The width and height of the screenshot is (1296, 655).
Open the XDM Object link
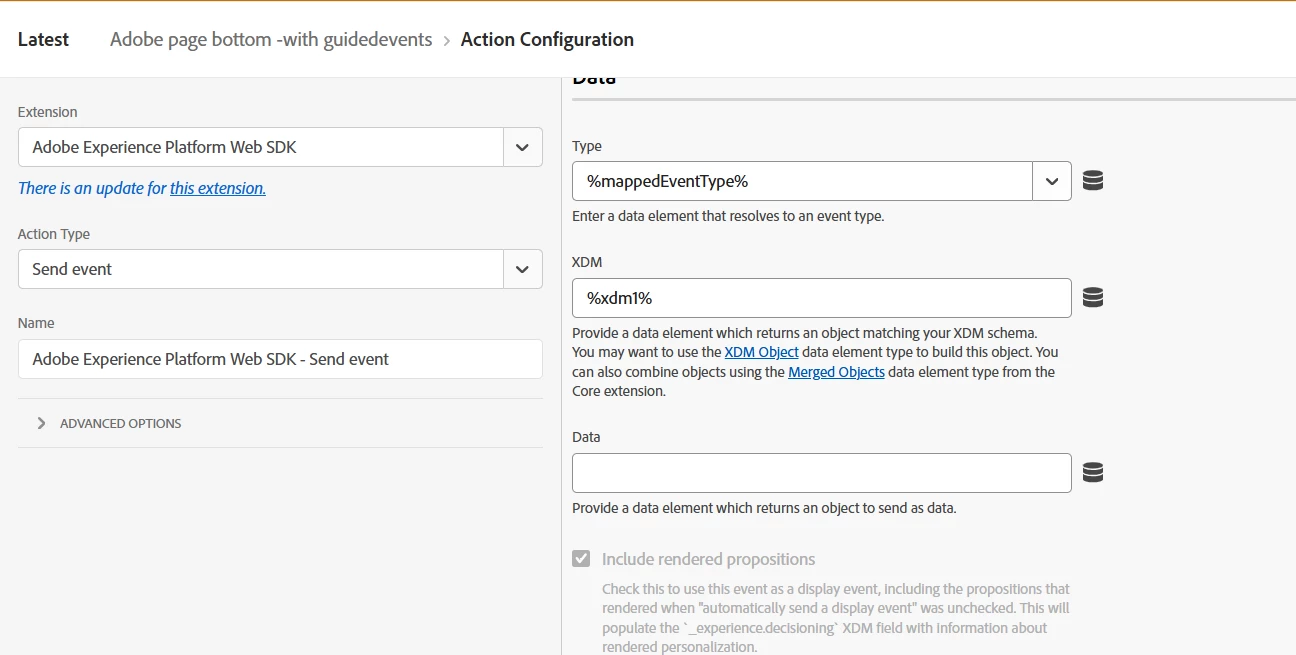pyautogui.click(x=761, y=352)
